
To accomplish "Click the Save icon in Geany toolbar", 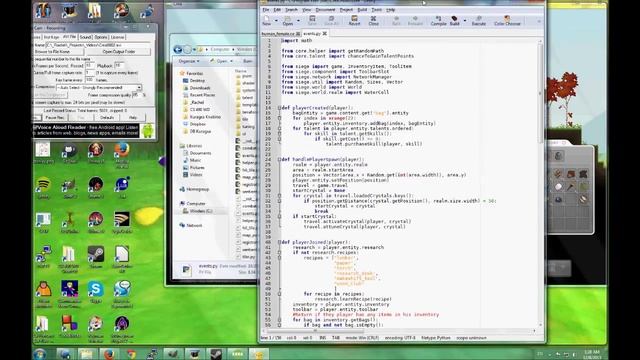I will pos(312,20).
